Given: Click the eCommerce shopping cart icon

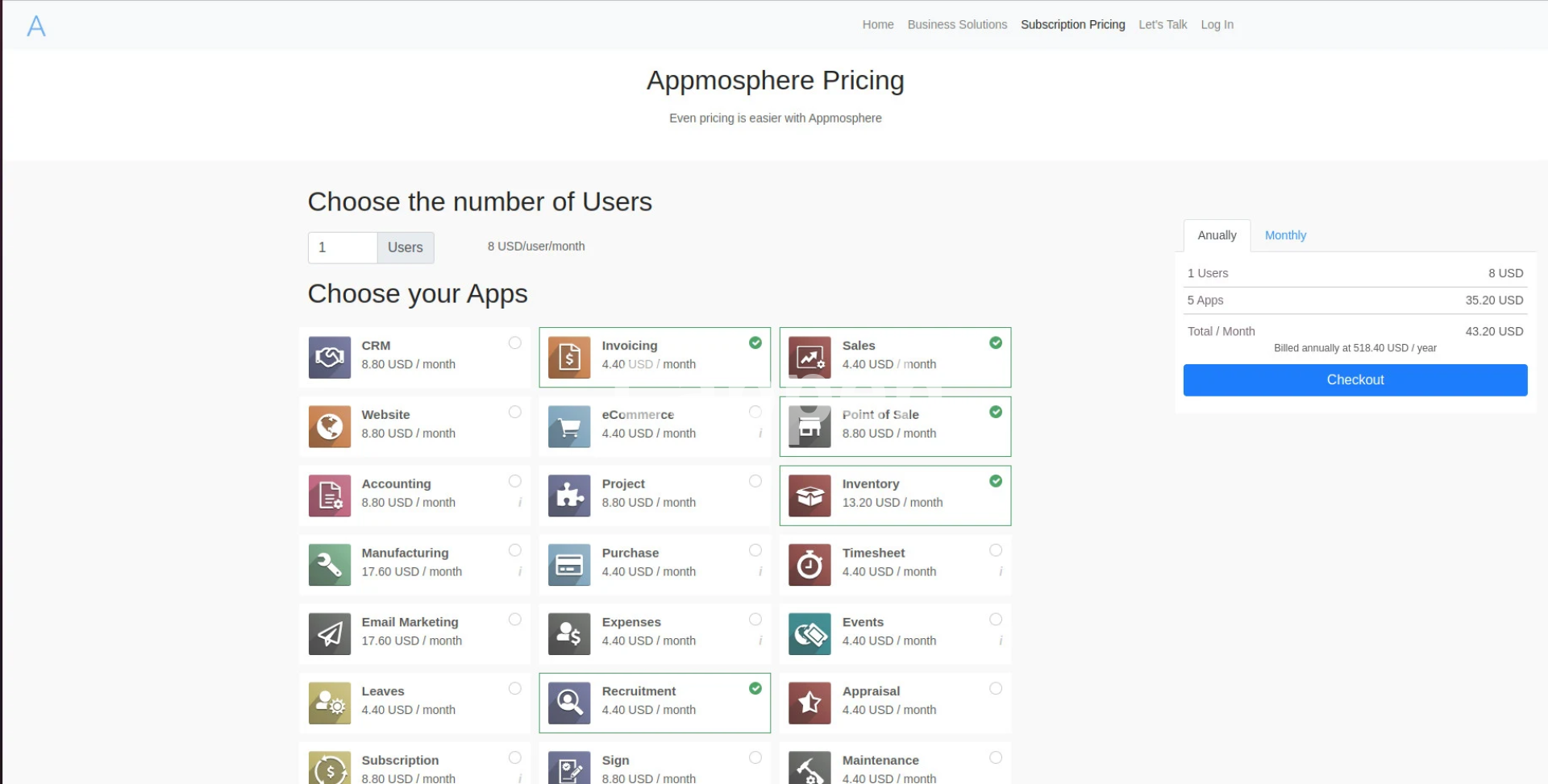Looking at the screenshot, I should coord(569,427).
